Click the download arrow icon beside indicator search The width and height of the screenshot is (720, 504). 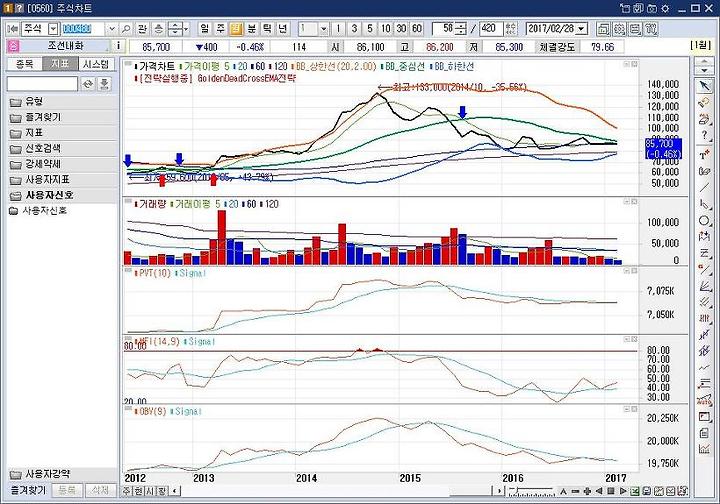(104, 84)
